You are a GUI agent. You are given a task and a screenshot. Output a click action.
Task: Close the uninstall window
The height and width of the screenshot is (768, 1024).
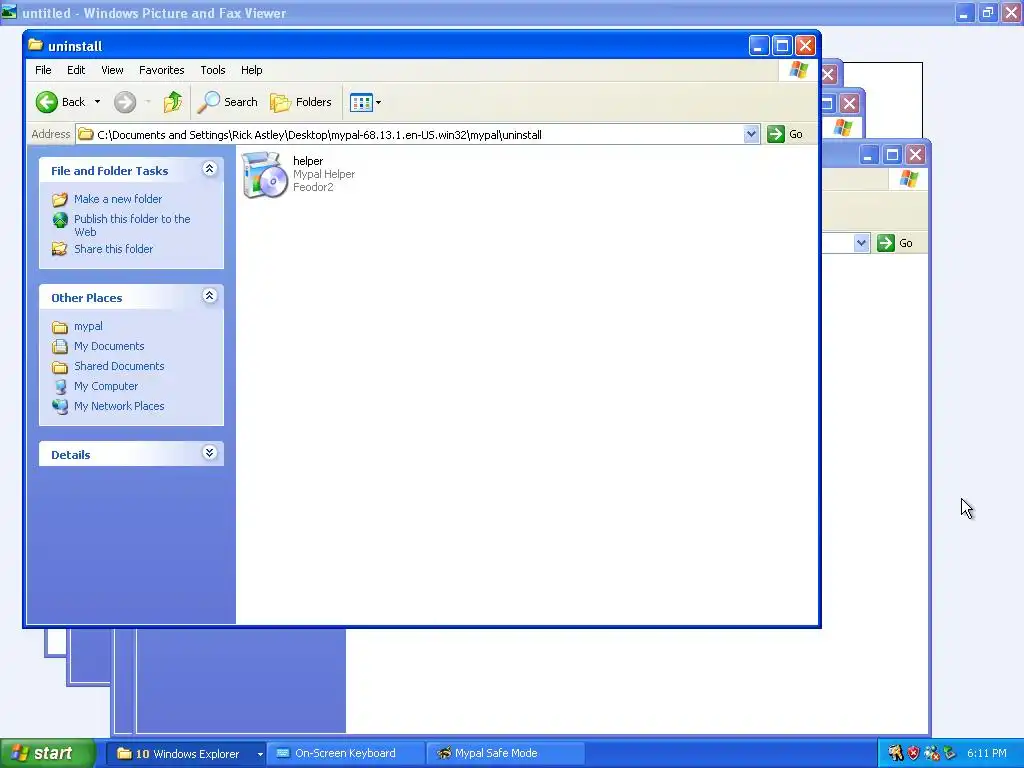click(x=805, y=46)
